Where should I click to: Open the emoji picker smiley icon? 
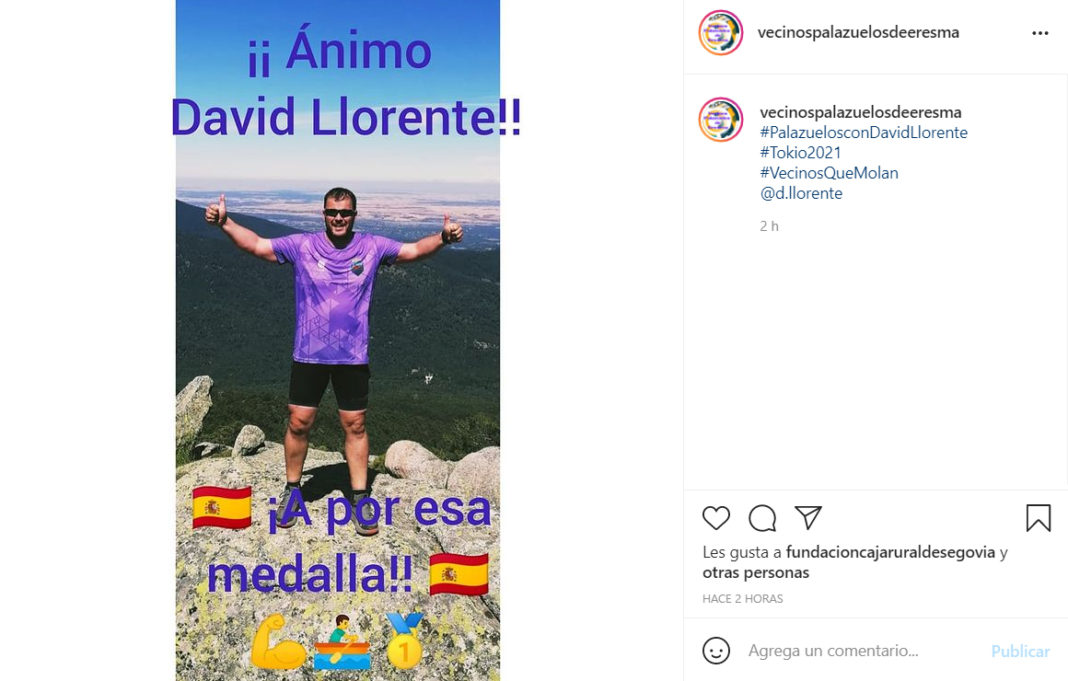(716, 650)
